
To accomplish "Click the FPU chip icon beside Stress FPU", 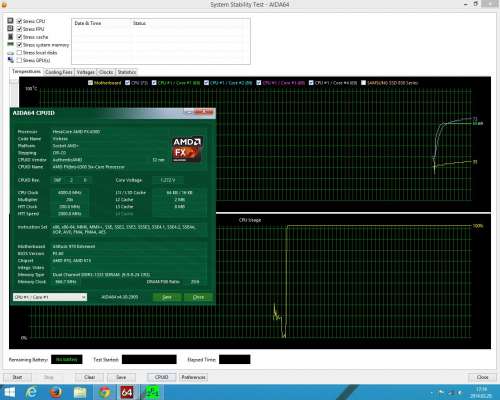I will [x=10, y=29].
